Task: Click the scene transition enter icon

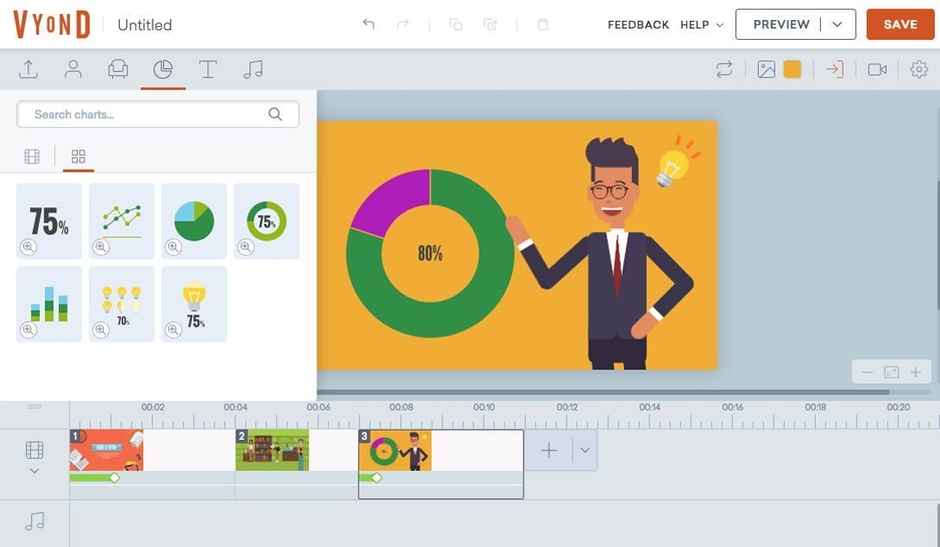Action: (x=834, y=69)
